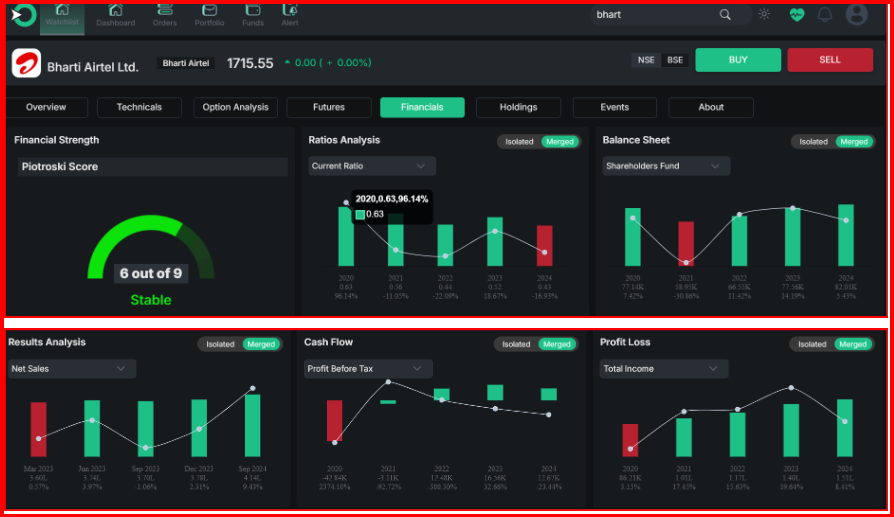Select NSE exchange

coord(646,60)
